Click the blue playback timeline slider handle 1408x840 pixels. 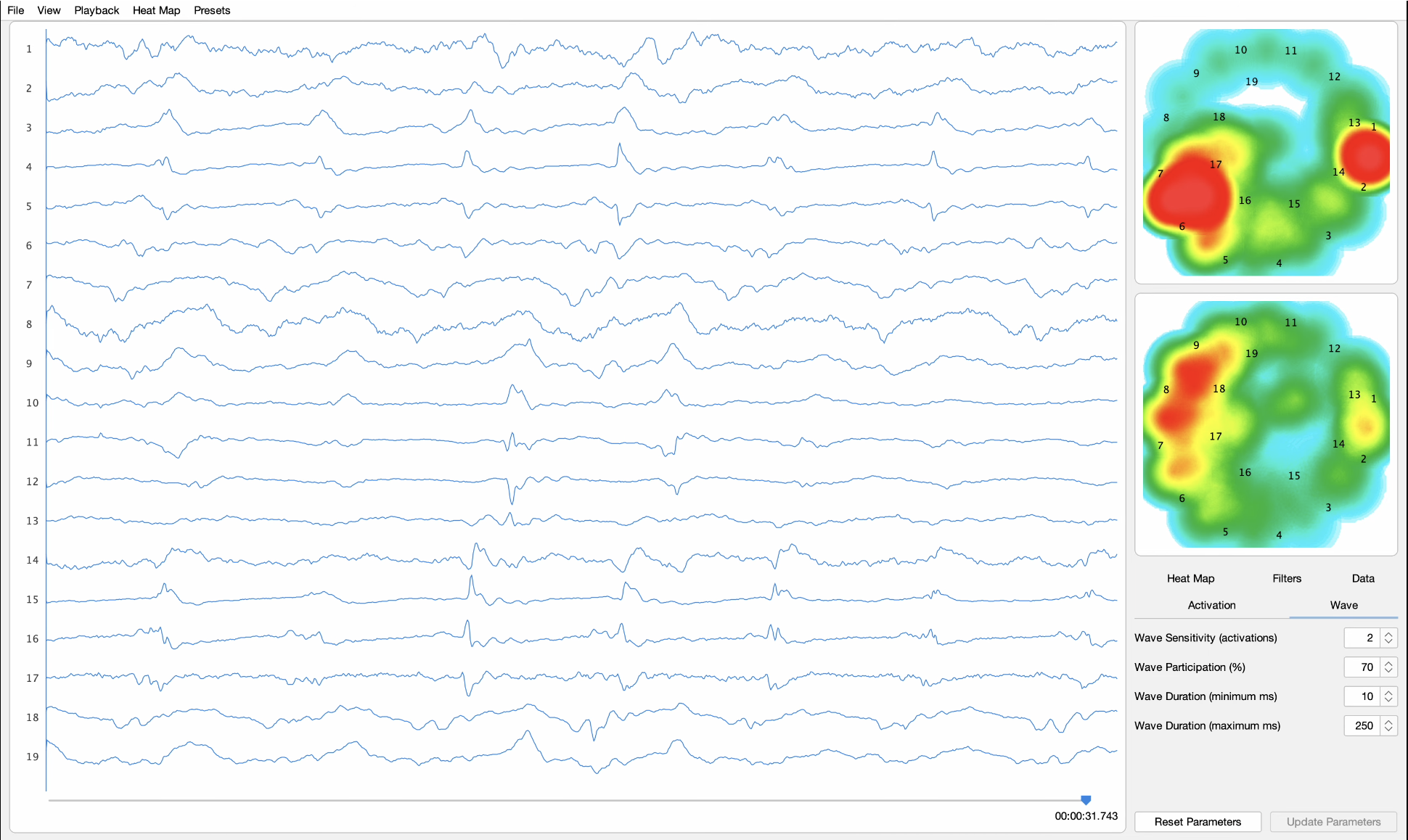pos(1086,799)
